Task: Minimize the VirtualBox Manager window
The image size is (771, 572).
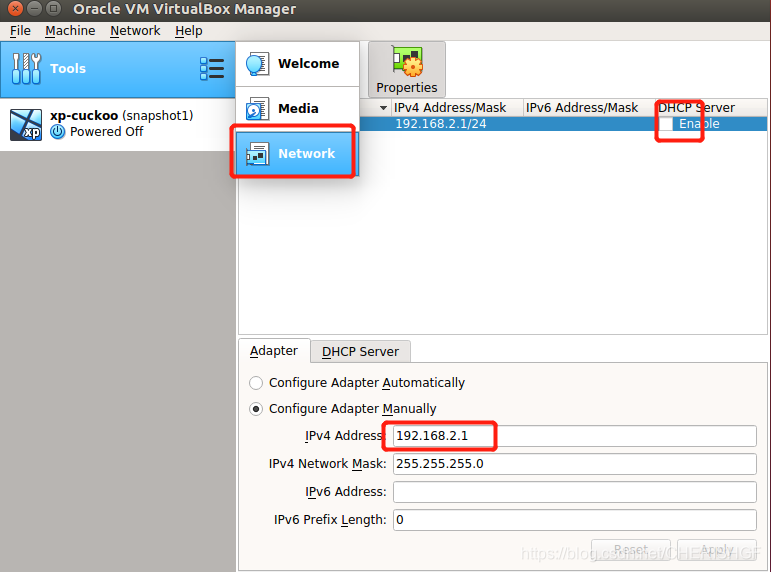Action: pos(34,8)
